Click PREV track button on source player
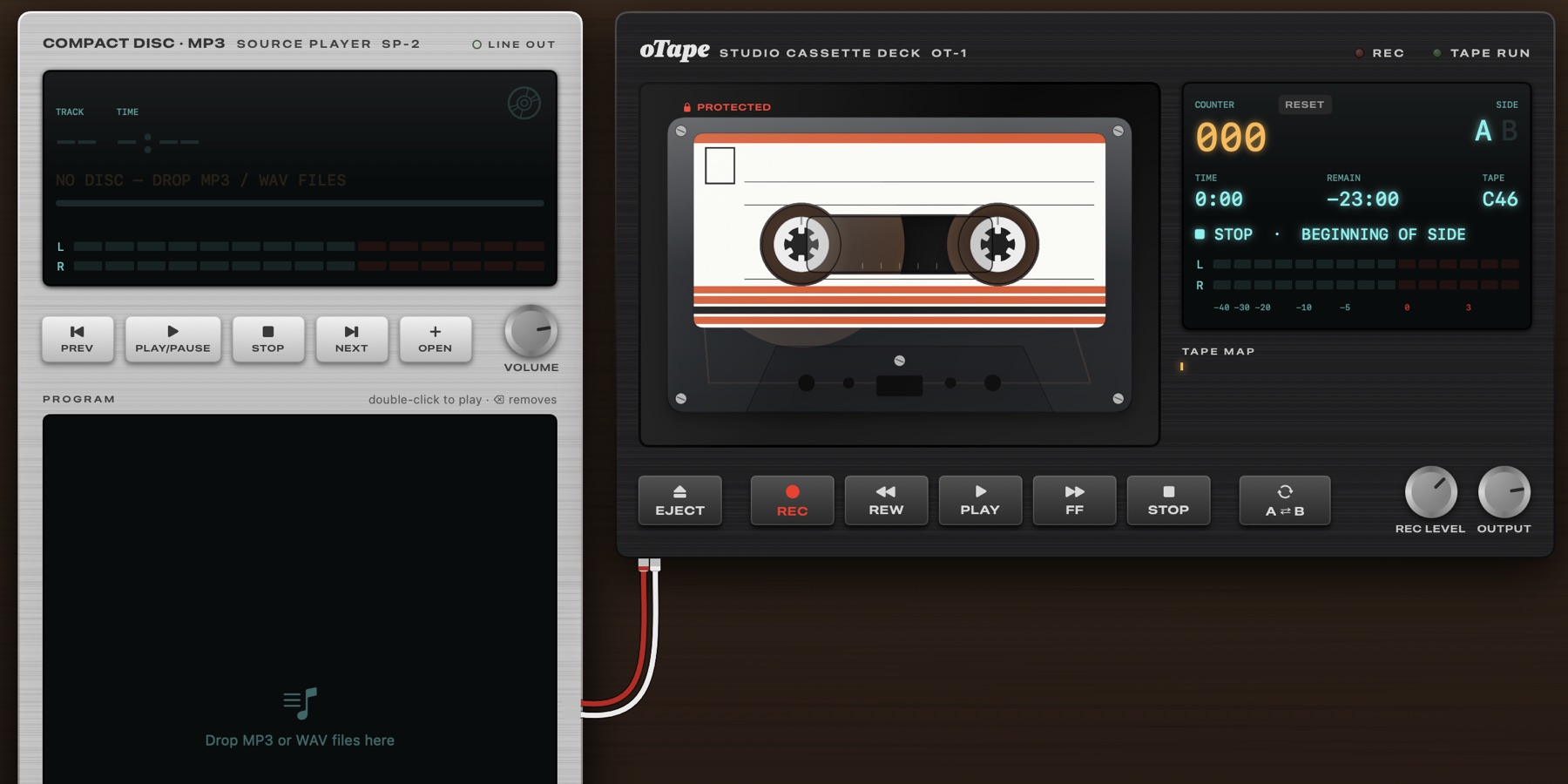The width and height of the screenshot is (1568, 784). (x=78, y=339)
